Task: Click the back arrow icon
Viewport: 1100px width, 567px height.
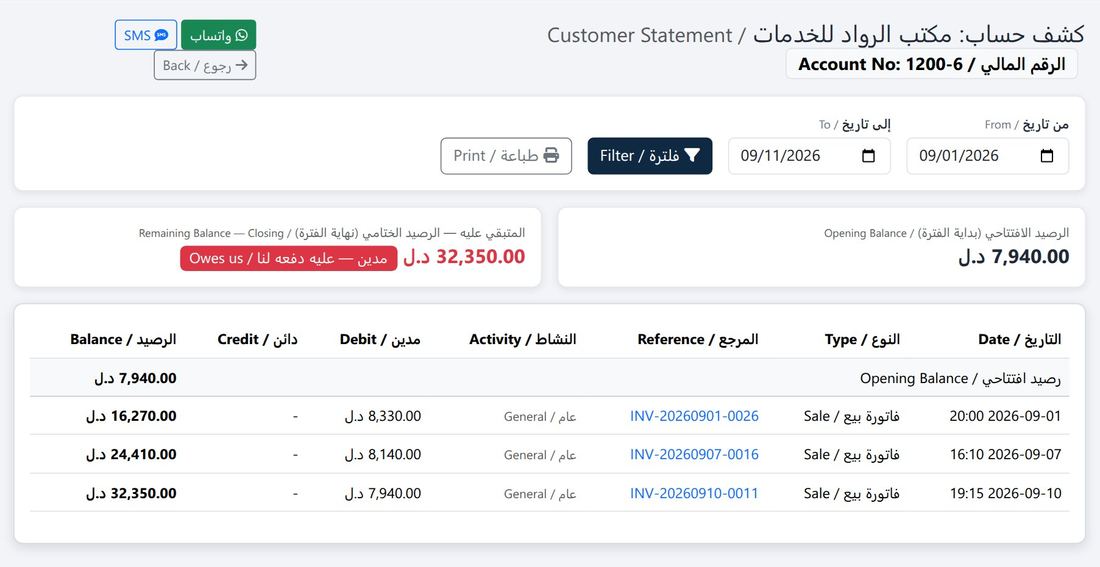Action: pyautogui.click(x=242, y=65)
